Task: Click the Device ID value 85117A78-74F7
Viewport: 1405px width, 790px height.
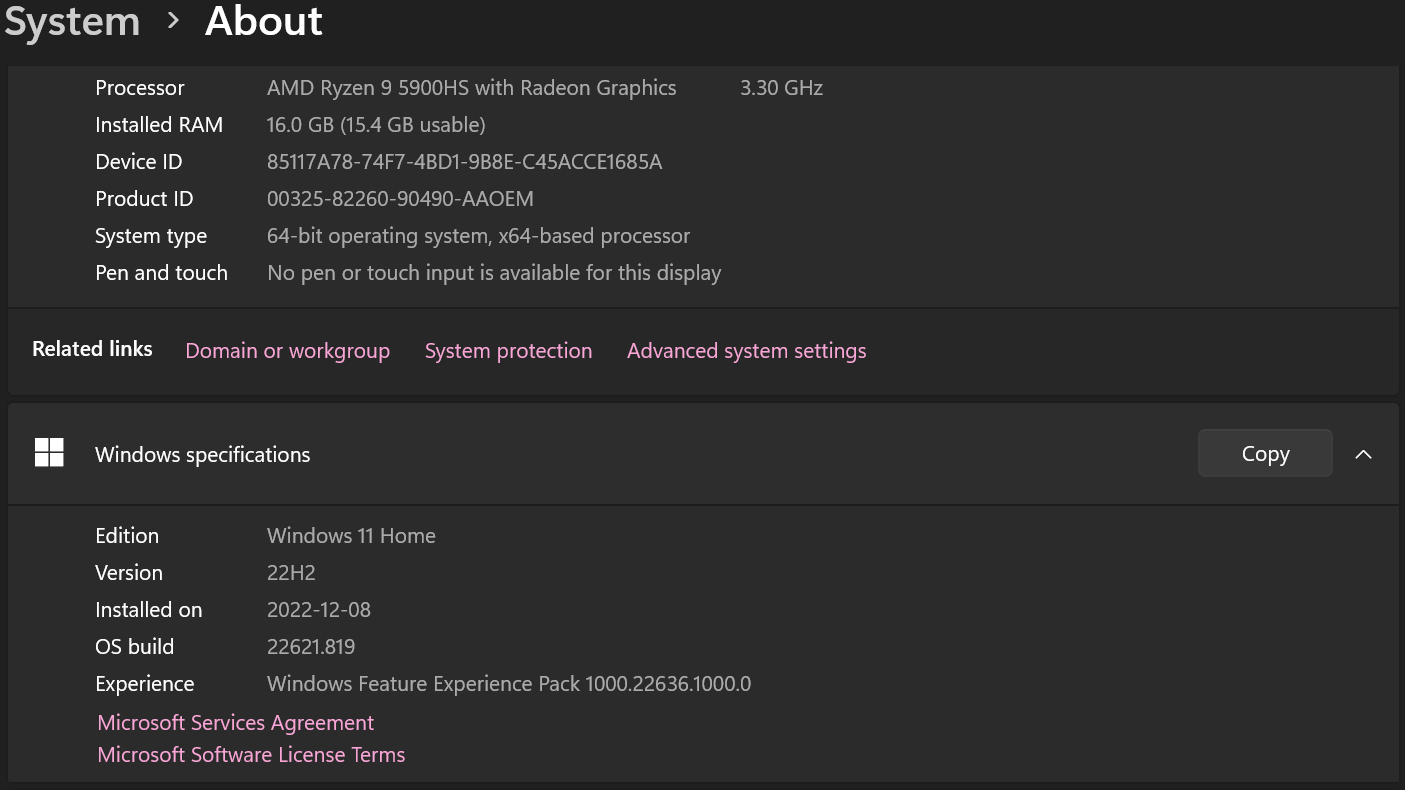Action: pyautogui.click(x=464, y=162)
